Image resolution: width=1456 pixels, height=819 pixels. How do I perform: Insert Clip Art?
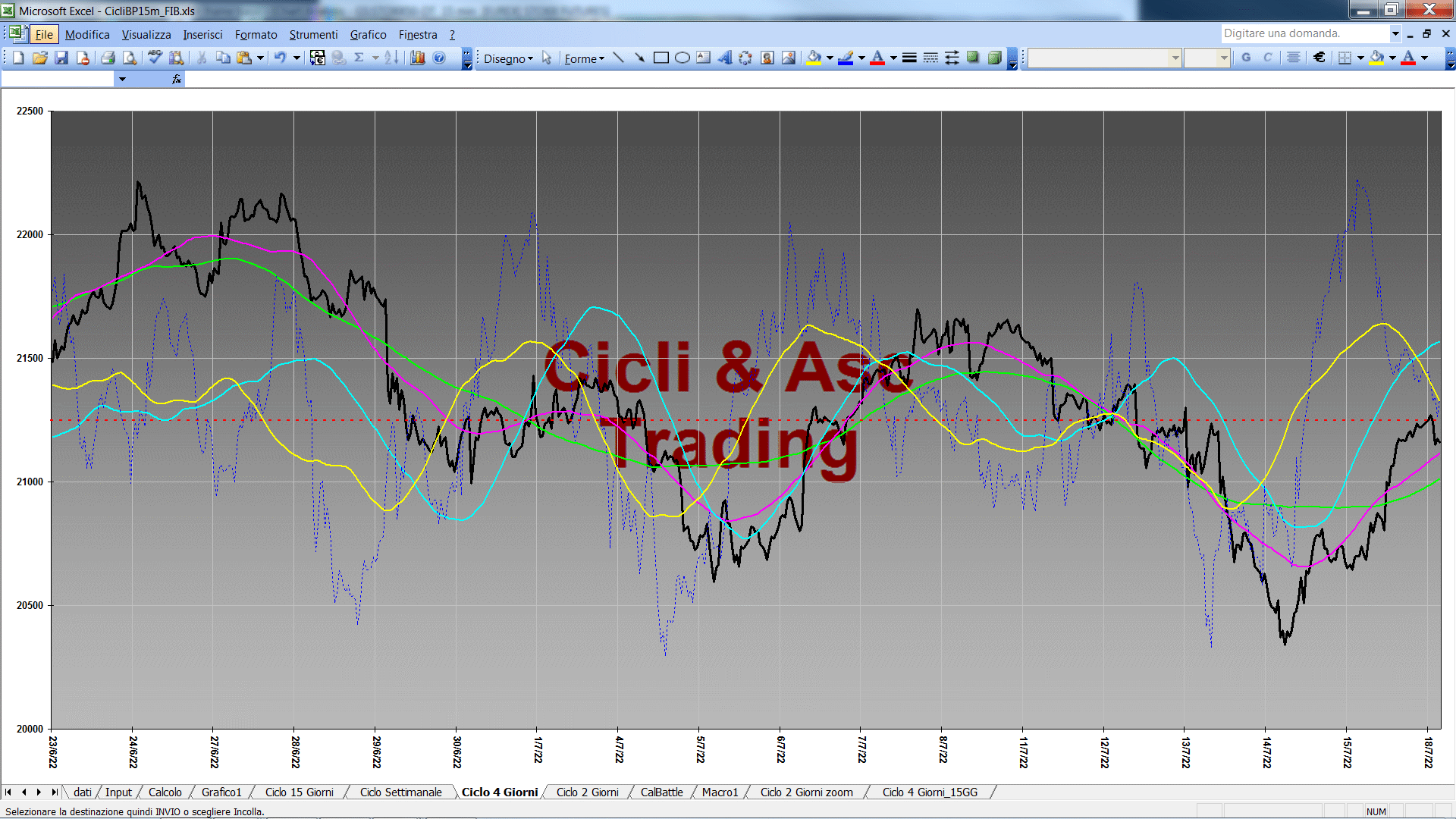[767, 58]
